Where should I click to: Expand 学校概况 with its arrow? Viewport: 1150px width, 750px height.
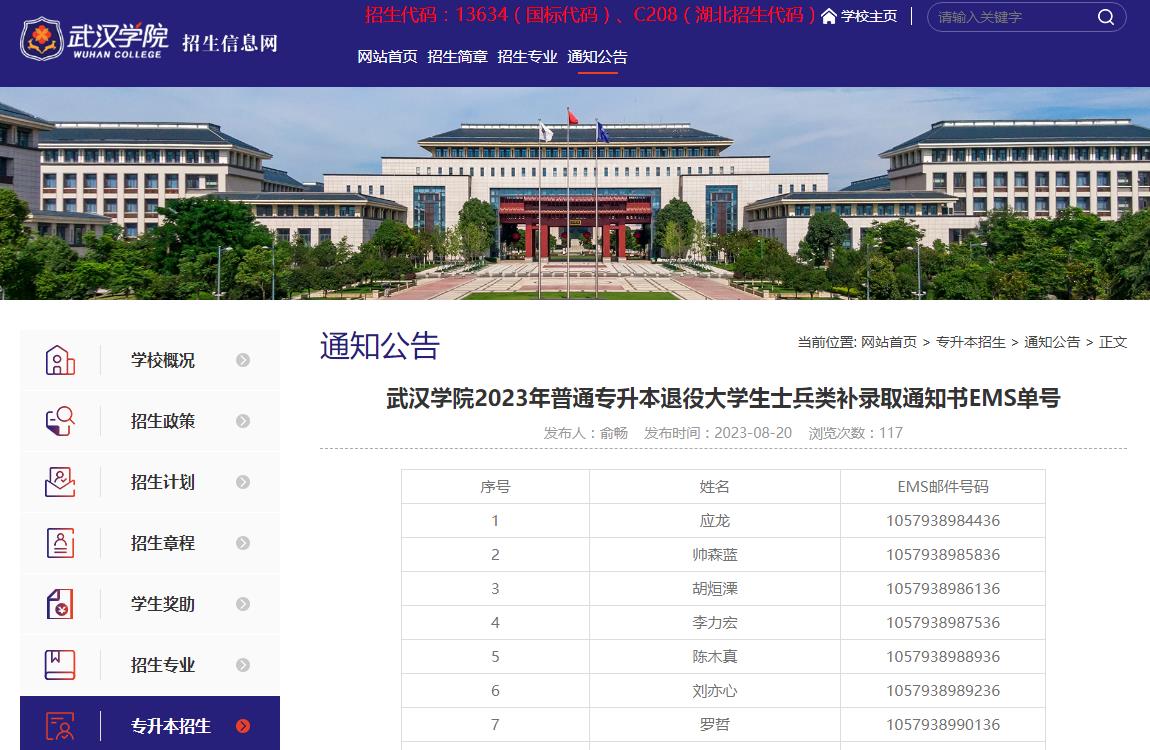coord(243,360)
